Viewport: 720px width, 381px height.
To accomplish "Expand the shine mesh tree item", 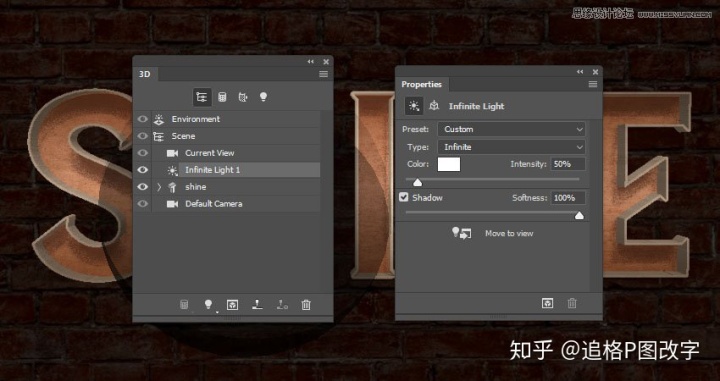I will 159,187.
